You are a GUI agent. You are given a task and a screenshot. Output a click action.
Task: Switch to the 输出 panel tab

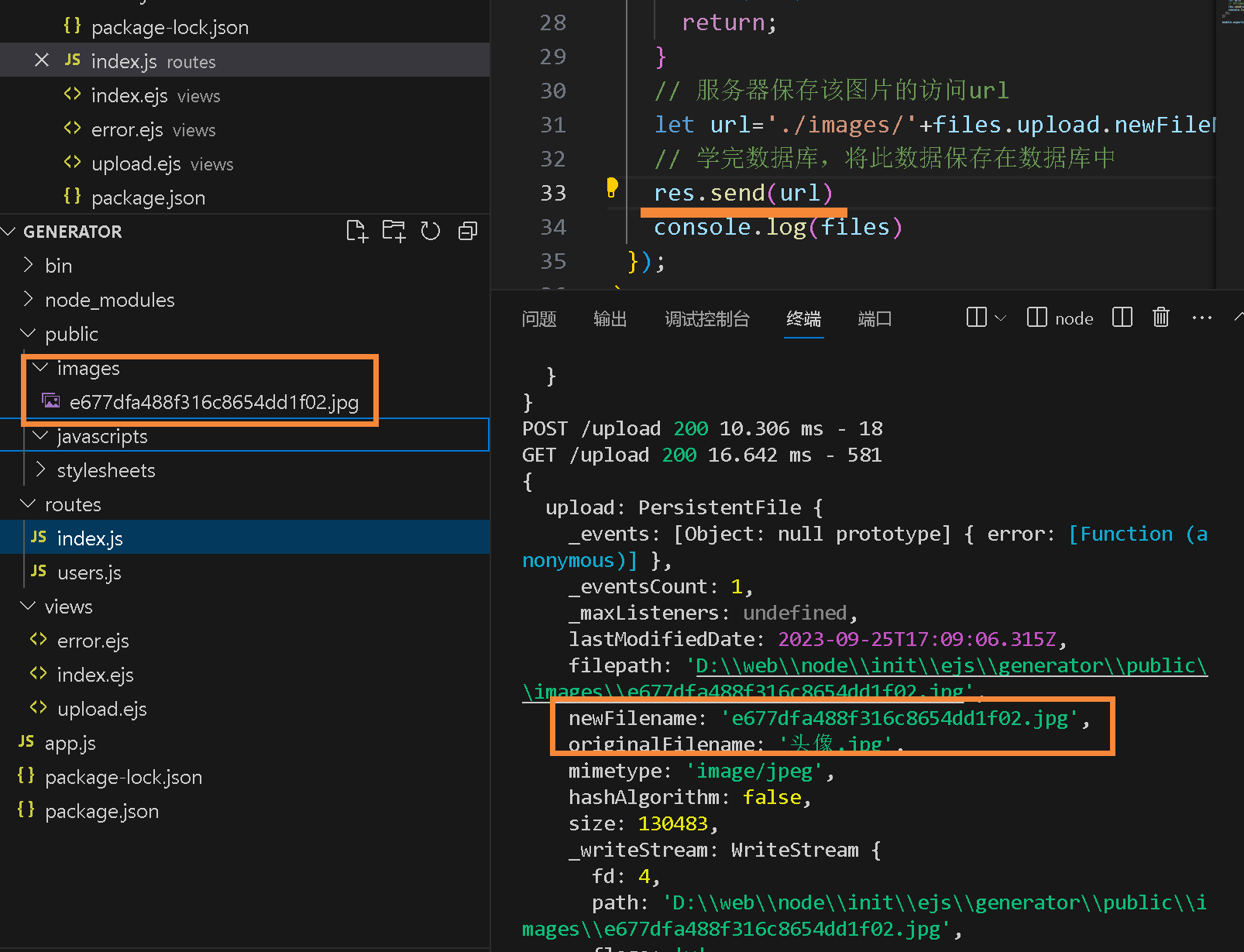[x=610, y=318]
